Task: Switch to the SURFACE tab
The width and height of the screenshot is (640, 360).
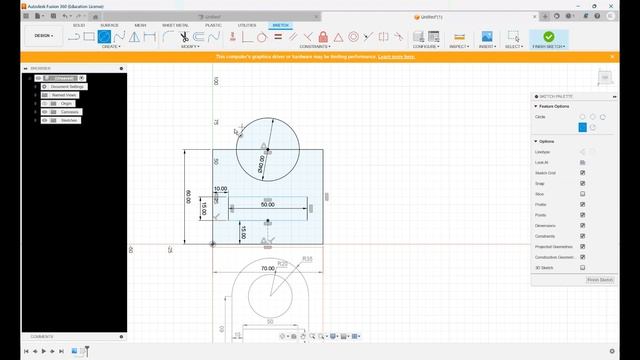Action: coord(109,25)
